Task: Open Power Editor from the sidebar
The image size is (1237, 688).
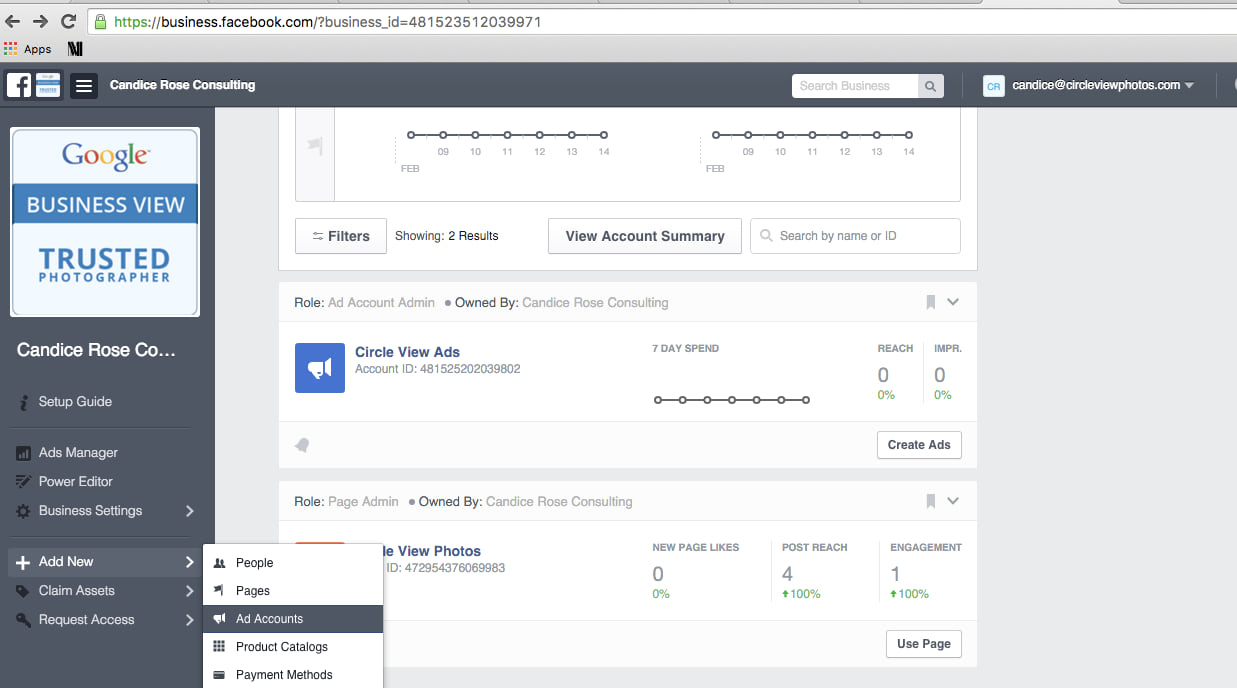Action: click(75, 481)
